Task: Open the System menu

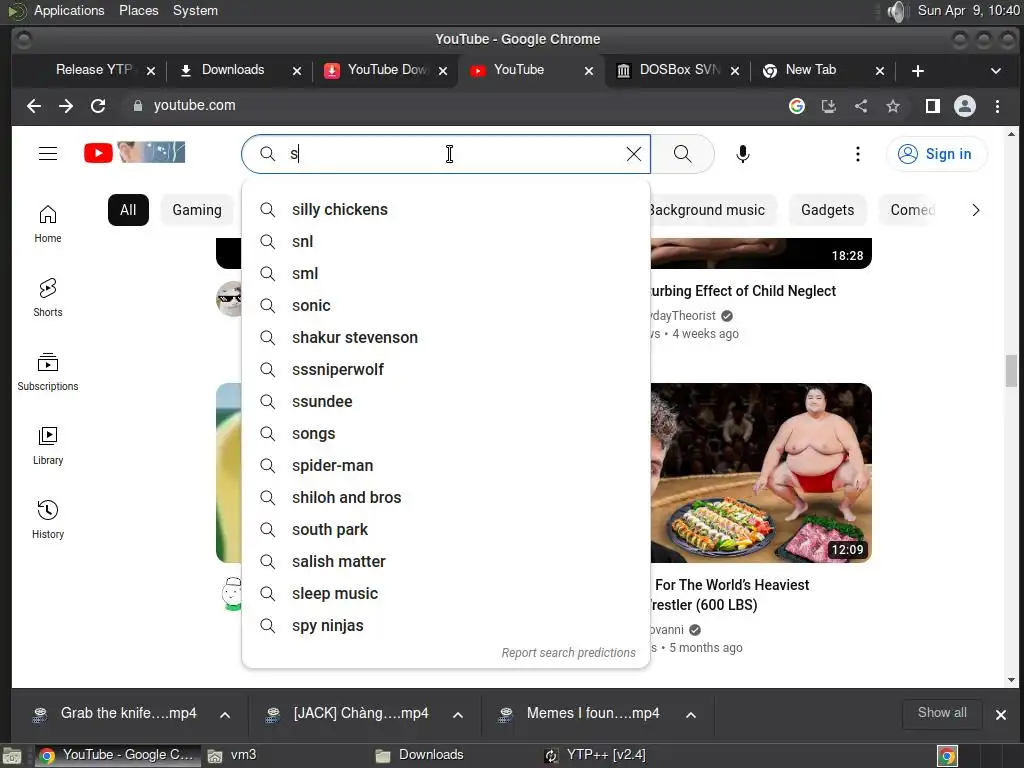Action: pyautogui.click(x=195, y=10)
